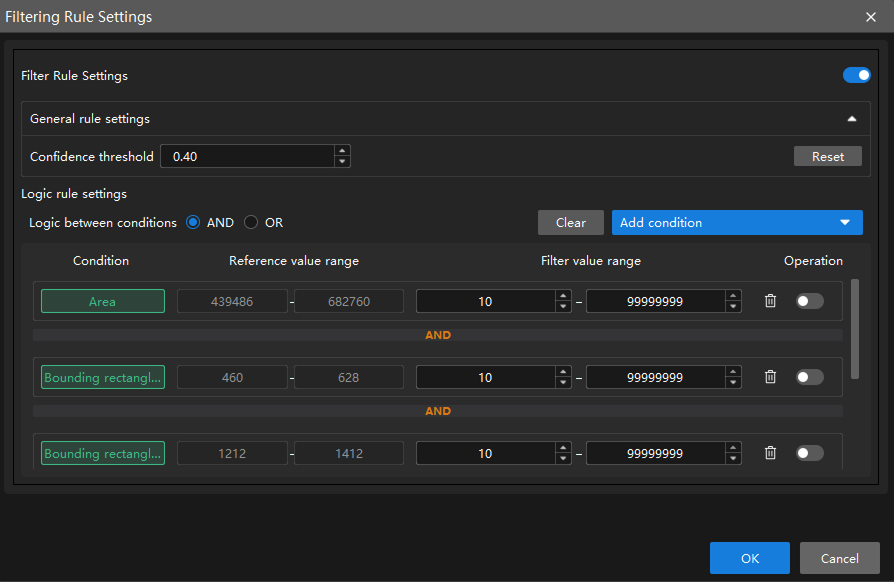
Task: Increase 1212-1412 row minimum filter value
Action: [x=563, y=448]
